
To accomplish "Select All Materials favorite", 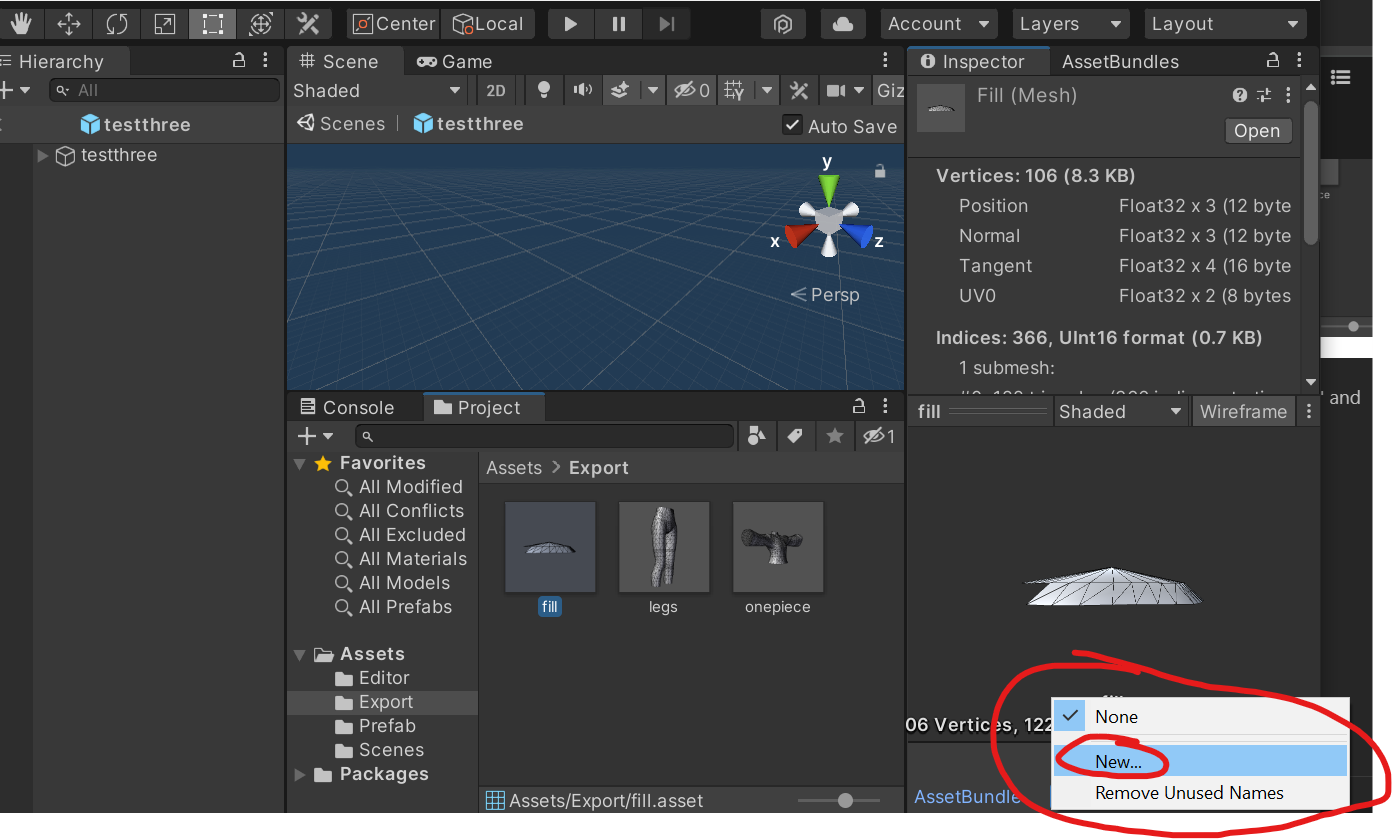I will point(412,559).
